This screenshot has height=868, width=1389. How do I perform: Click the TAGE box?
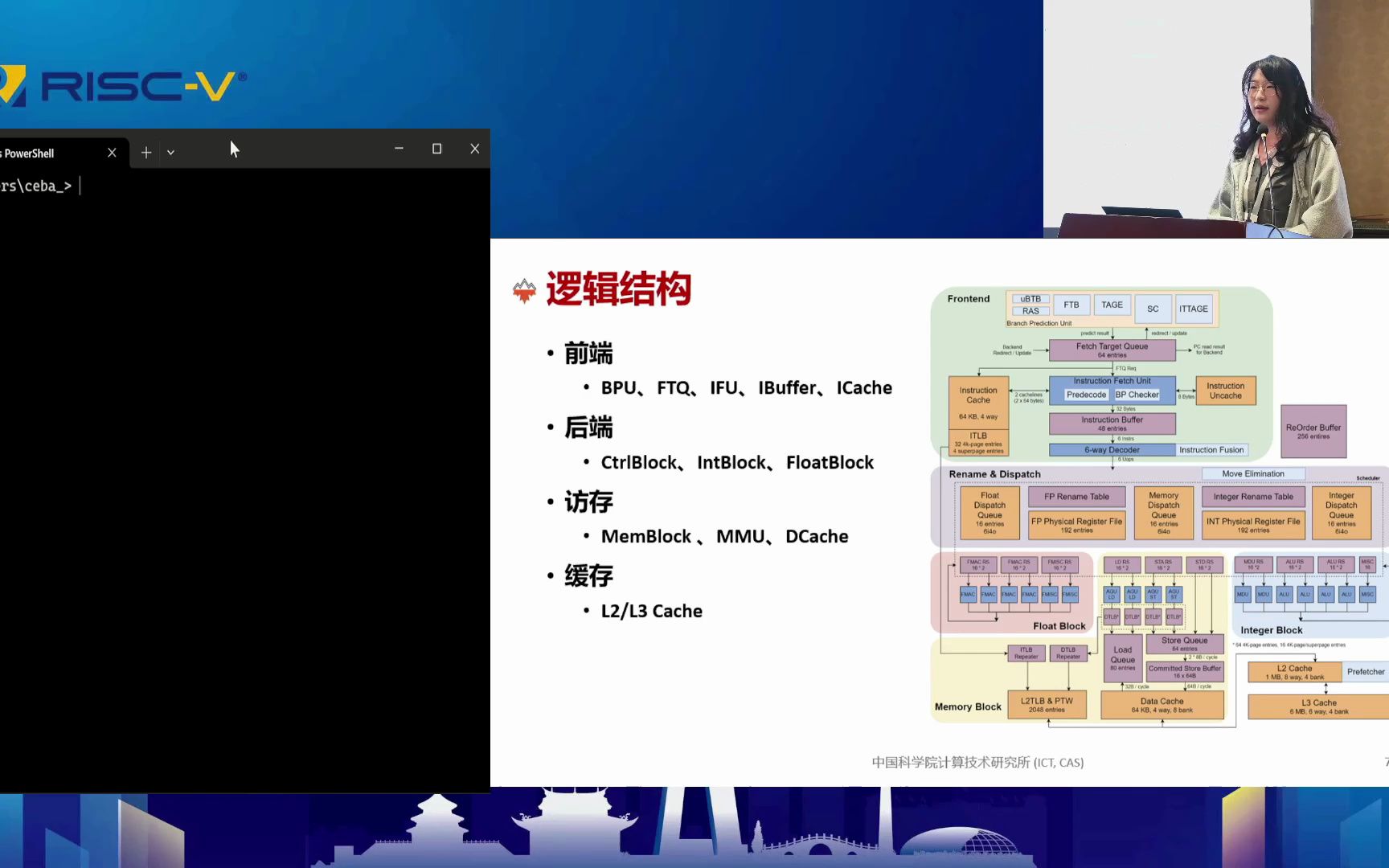point(1112,305)
